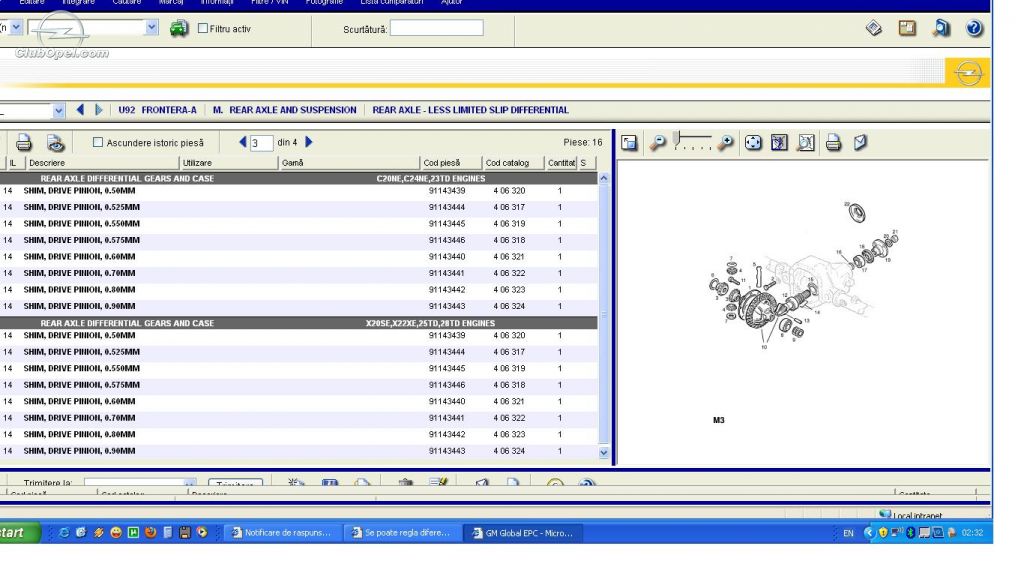Viewport: 1024px width, 576px height.
Task: Fit the illustration to the window
Action: [779, 142]
